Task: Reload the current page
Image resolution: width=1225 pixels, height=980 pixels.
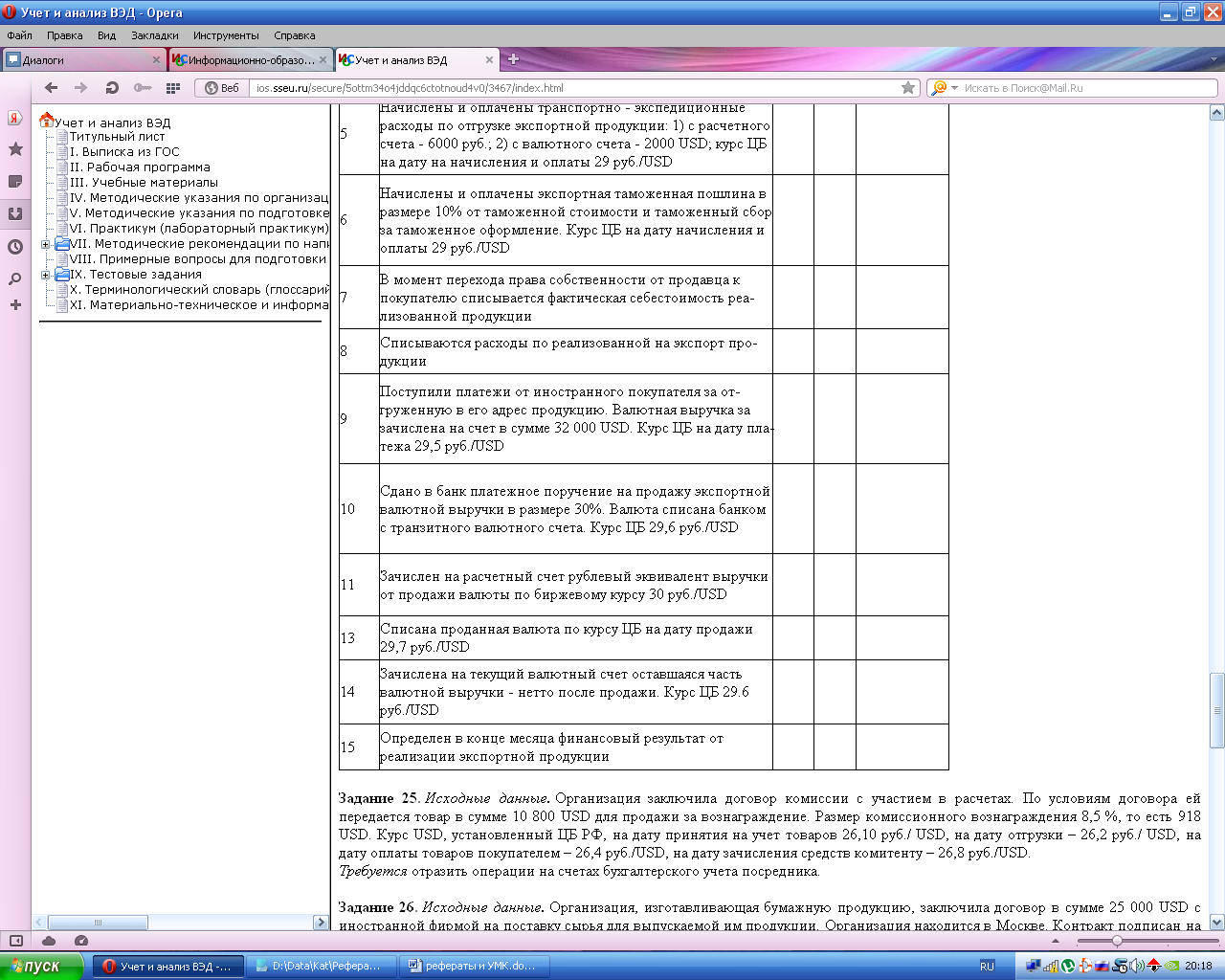Action: click(x=112, y=87)
